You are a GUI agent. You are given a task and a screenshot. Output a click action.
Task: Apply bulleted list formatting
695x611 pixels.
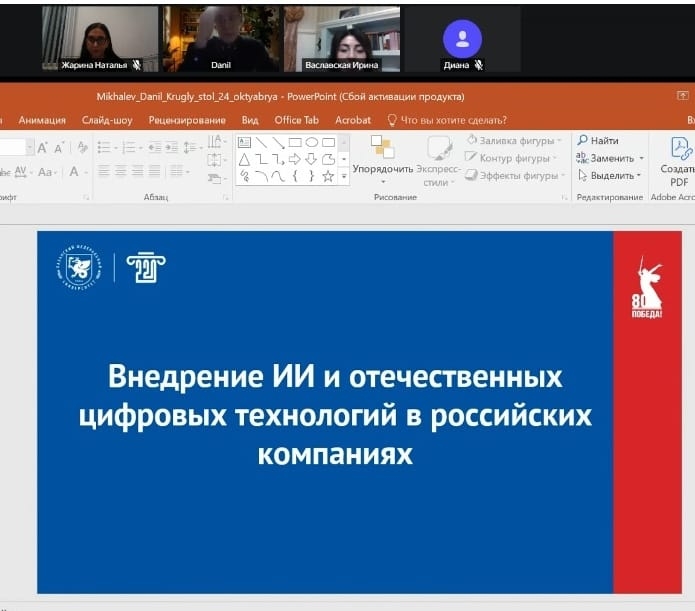[x=104, y=147]
